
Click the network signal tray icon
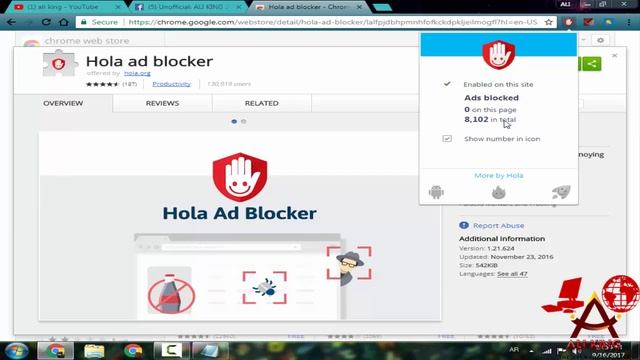click(x=547, y=351)
